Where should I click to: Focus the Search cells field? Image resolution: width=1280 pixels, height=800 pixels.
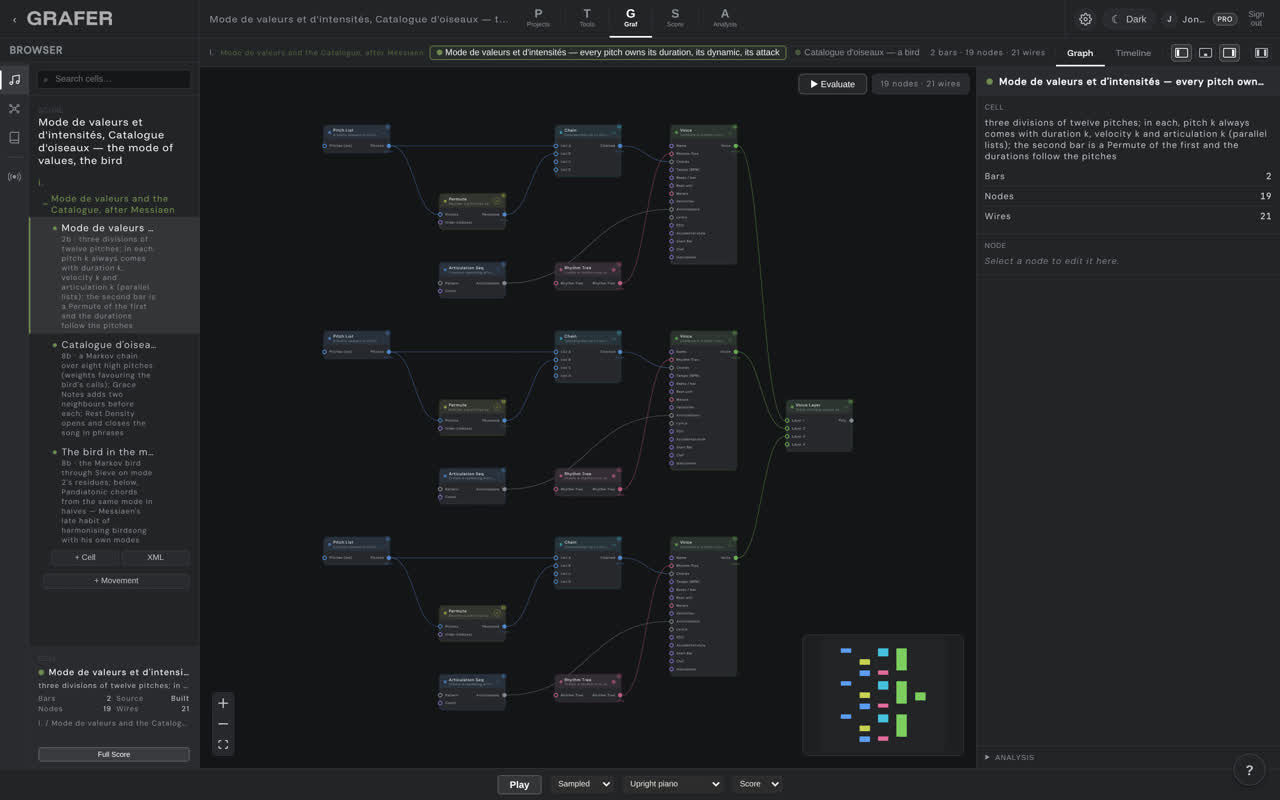pos(114,79)
